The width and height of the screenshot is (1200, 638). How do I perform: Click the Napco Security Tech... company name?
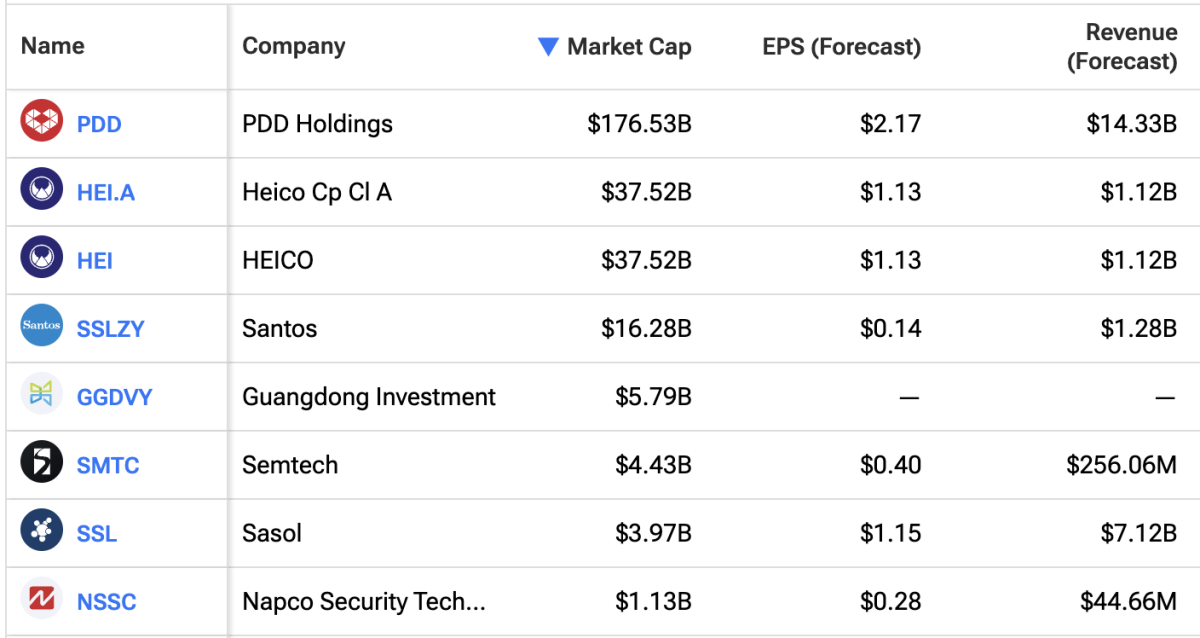coord(363,602)
